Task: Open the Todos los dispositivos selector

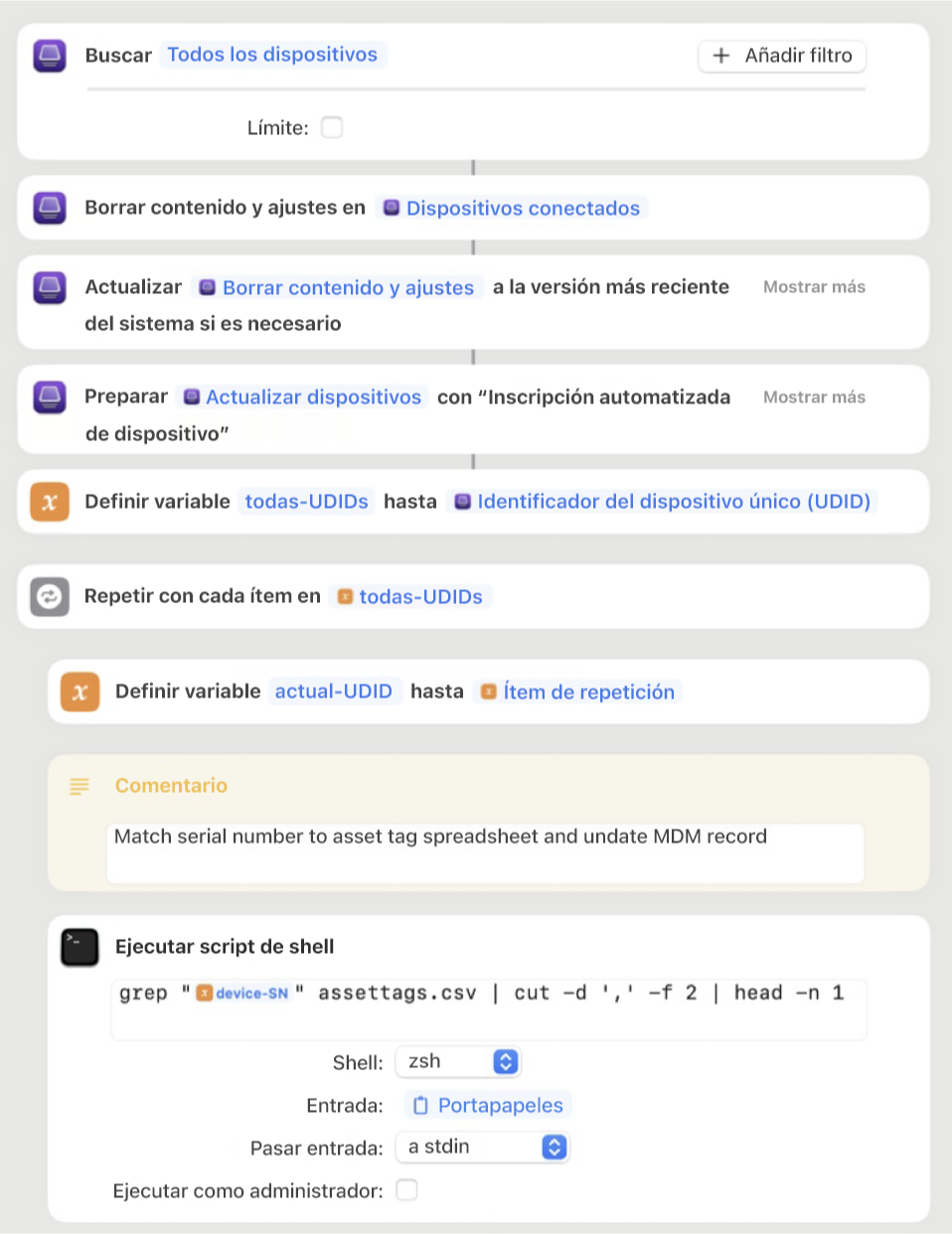Action: click(273, 55)
